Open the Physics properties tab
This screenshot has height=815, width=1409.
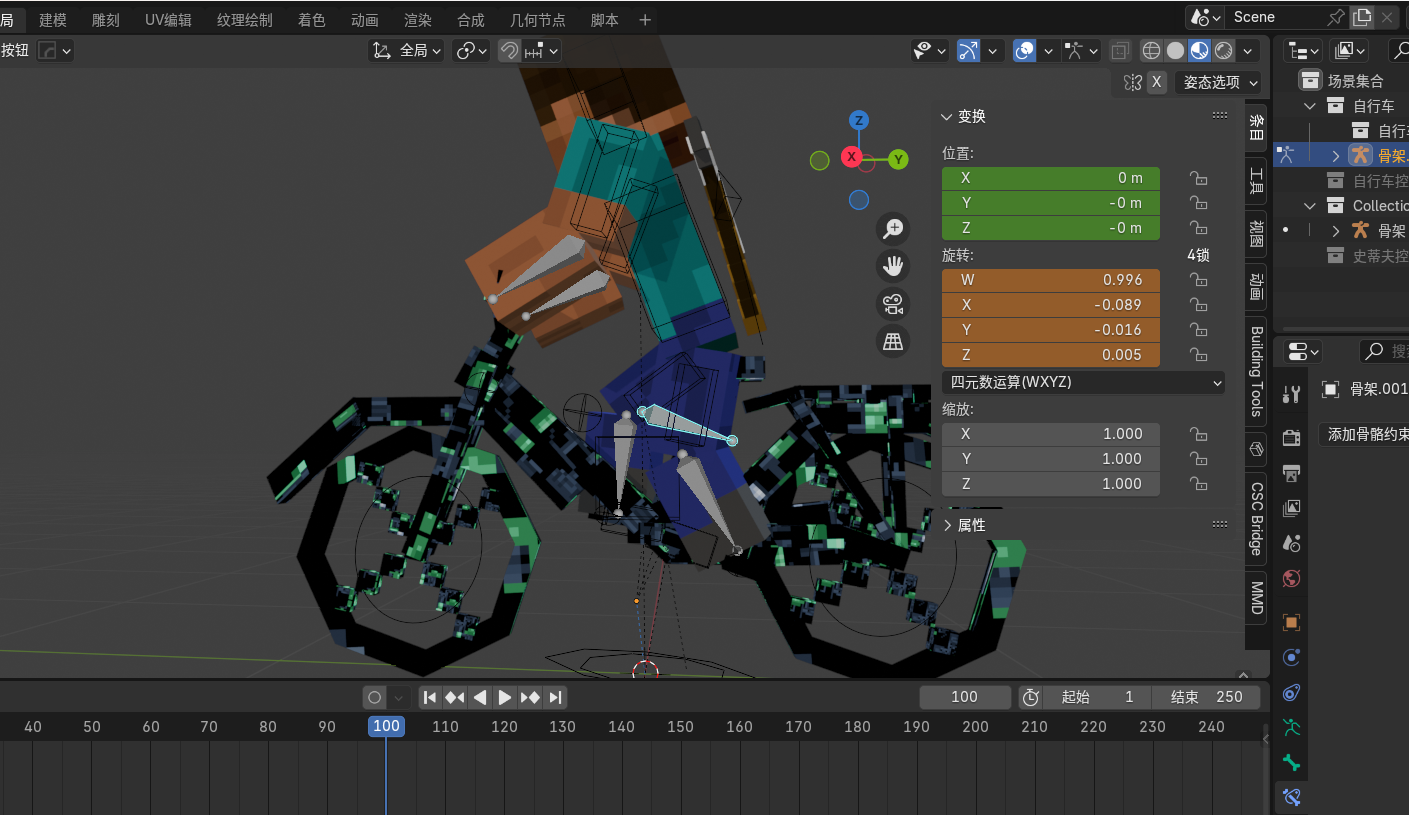pos(1291,657)
